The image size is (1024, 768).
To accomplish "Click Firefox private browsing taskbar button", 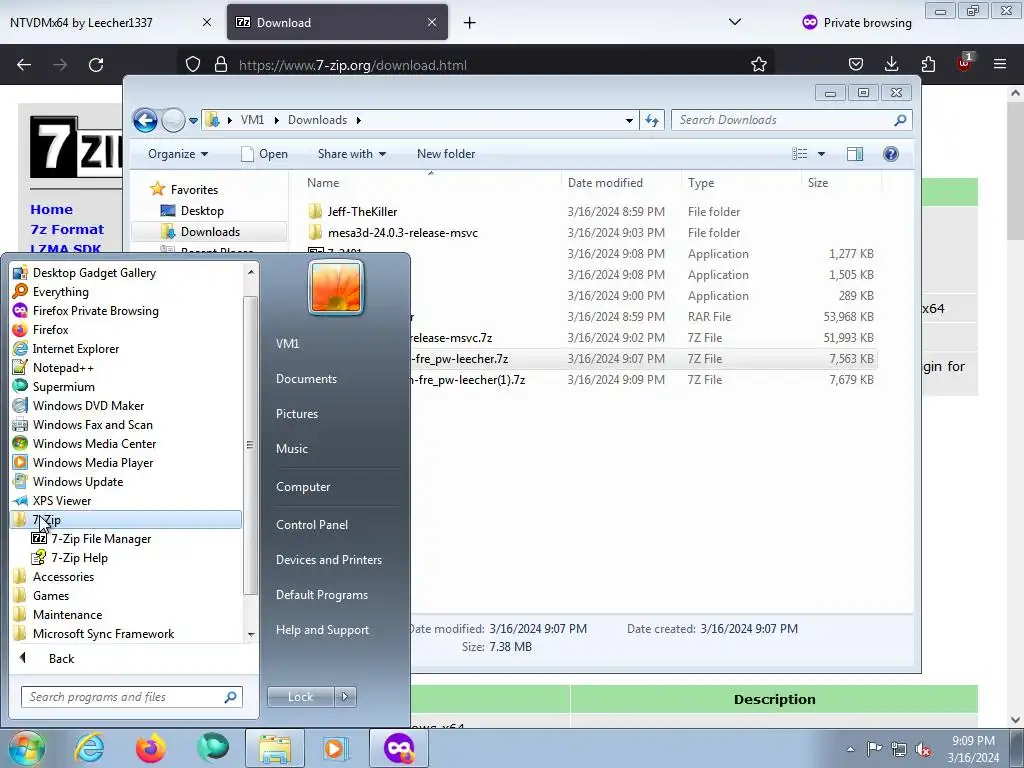I will coord(399,748).
